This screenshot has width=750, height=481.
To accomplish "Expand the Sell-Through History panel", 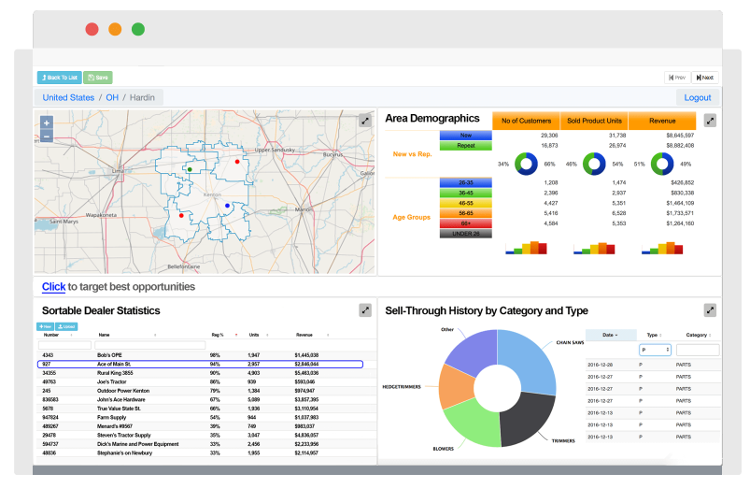I will 710,310.
